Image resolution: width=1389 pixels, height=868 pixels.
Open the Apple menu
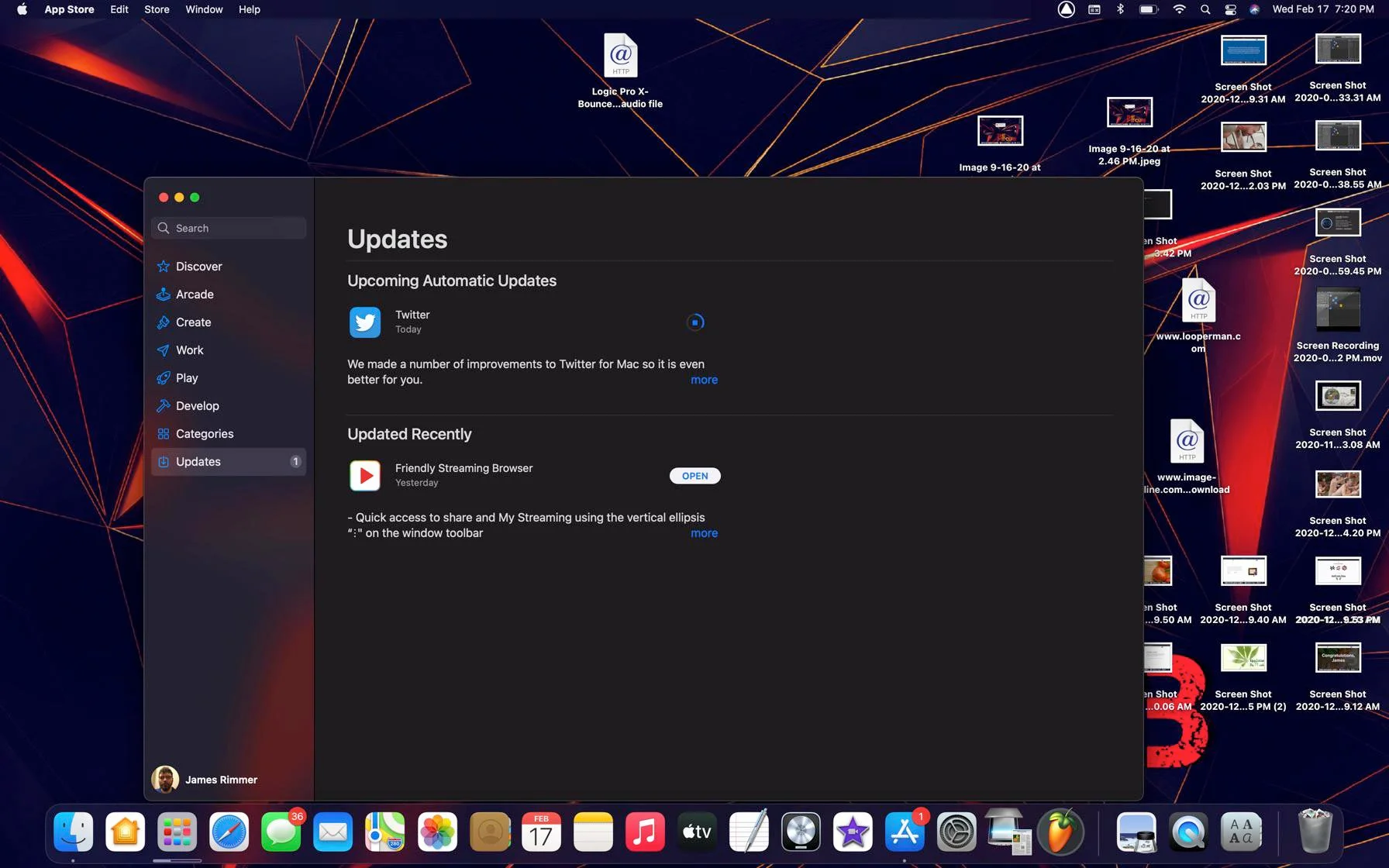(x=22, y=9)
